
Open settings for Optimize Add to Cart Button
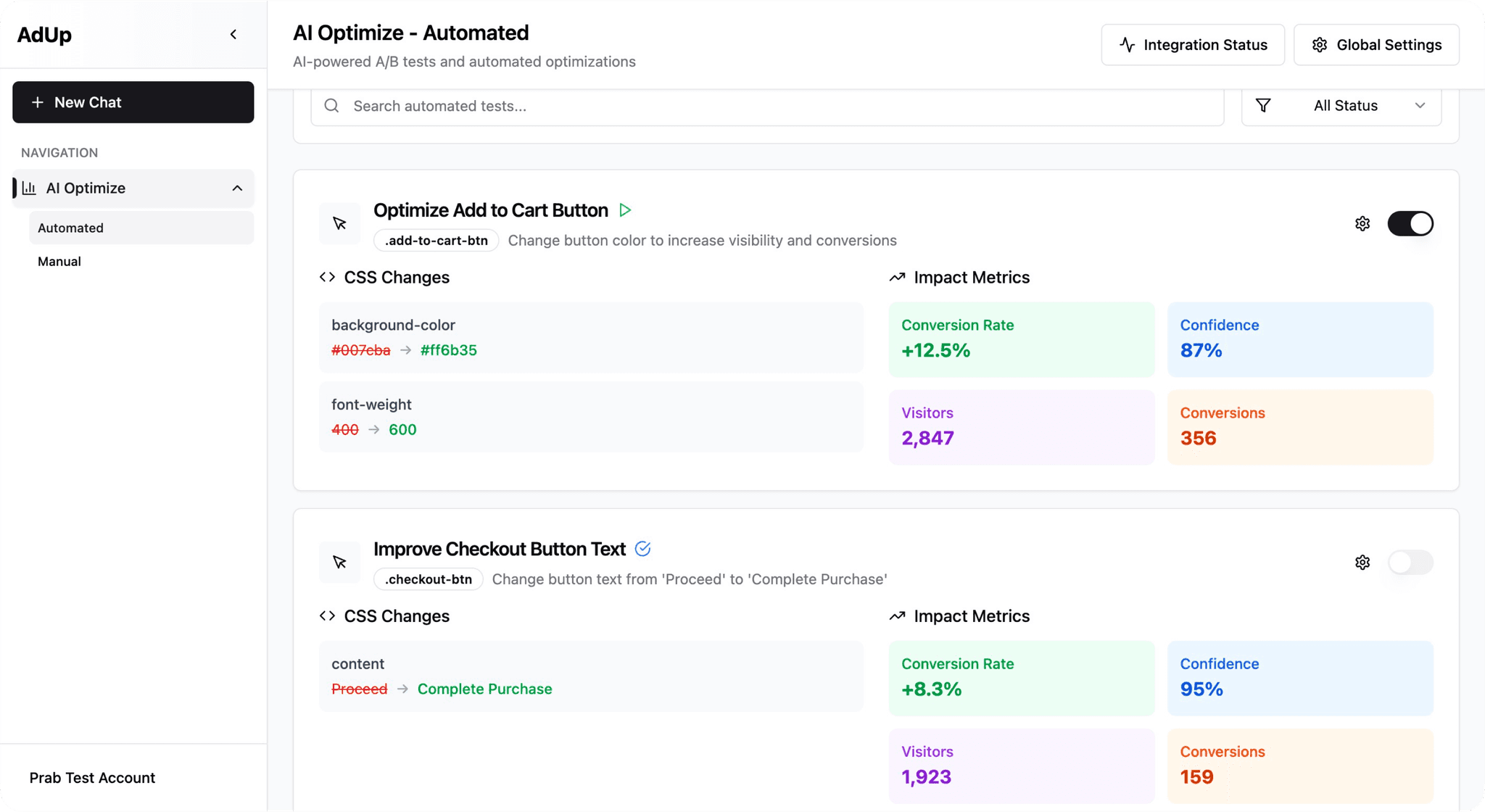1362,223
